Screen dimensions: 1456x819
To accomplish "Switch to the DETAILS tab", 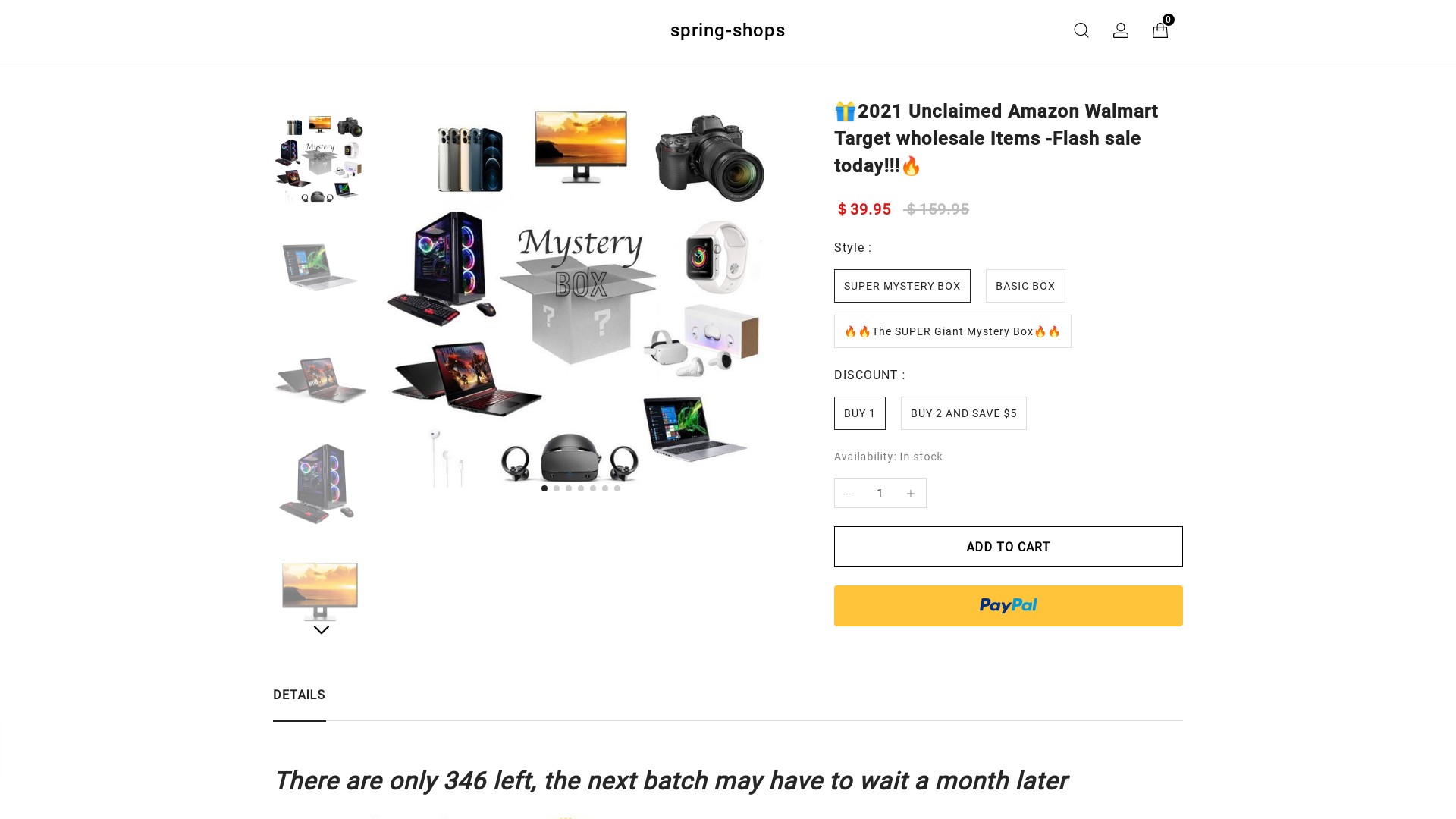I will [299, 695].
